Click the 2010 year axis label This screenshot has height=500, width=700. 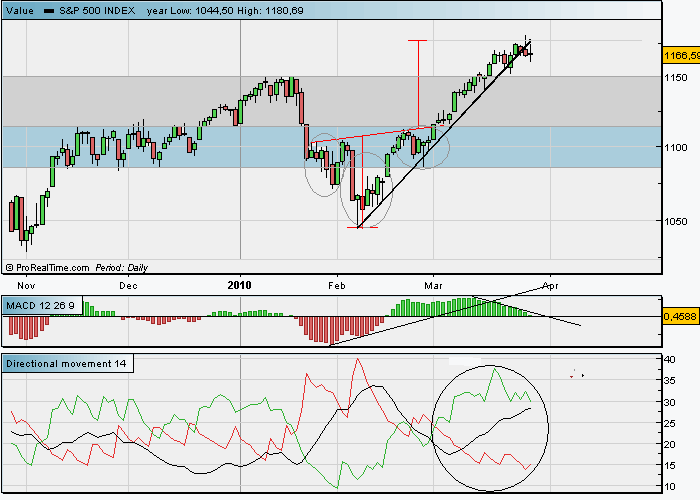(239, 285)
